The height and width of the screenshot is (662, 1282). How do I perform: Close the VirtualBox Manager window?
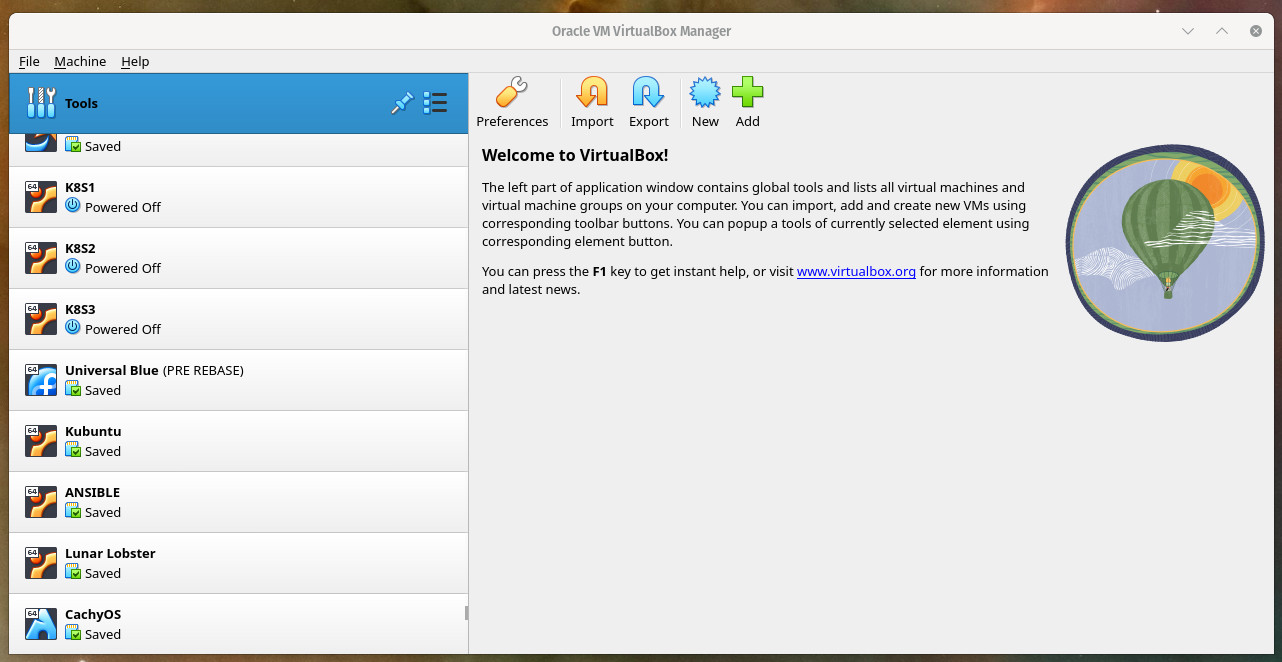[1256, 31]
